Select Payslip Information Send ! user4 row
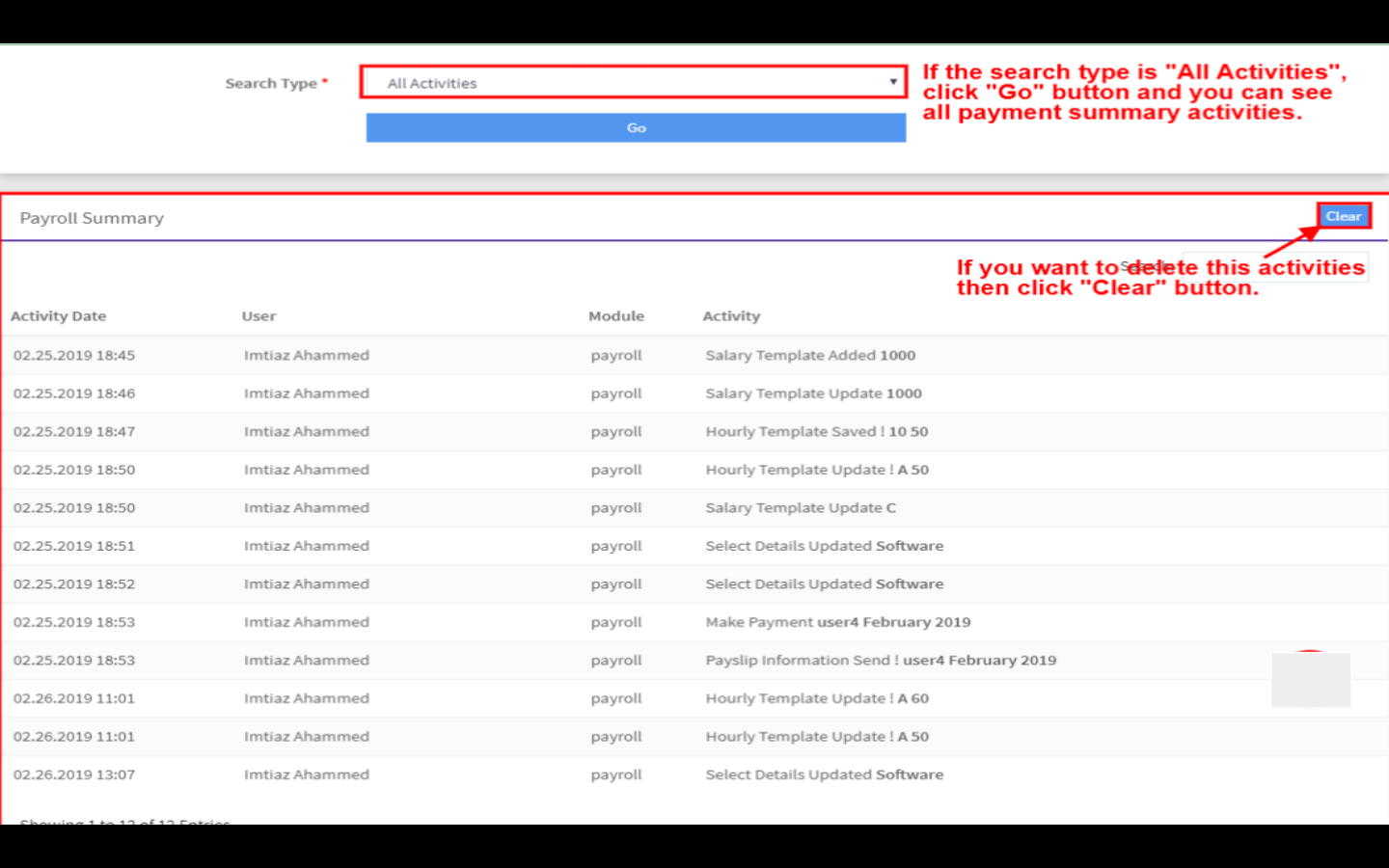This screenshot has width=1389, height=868. pos(880,661)
